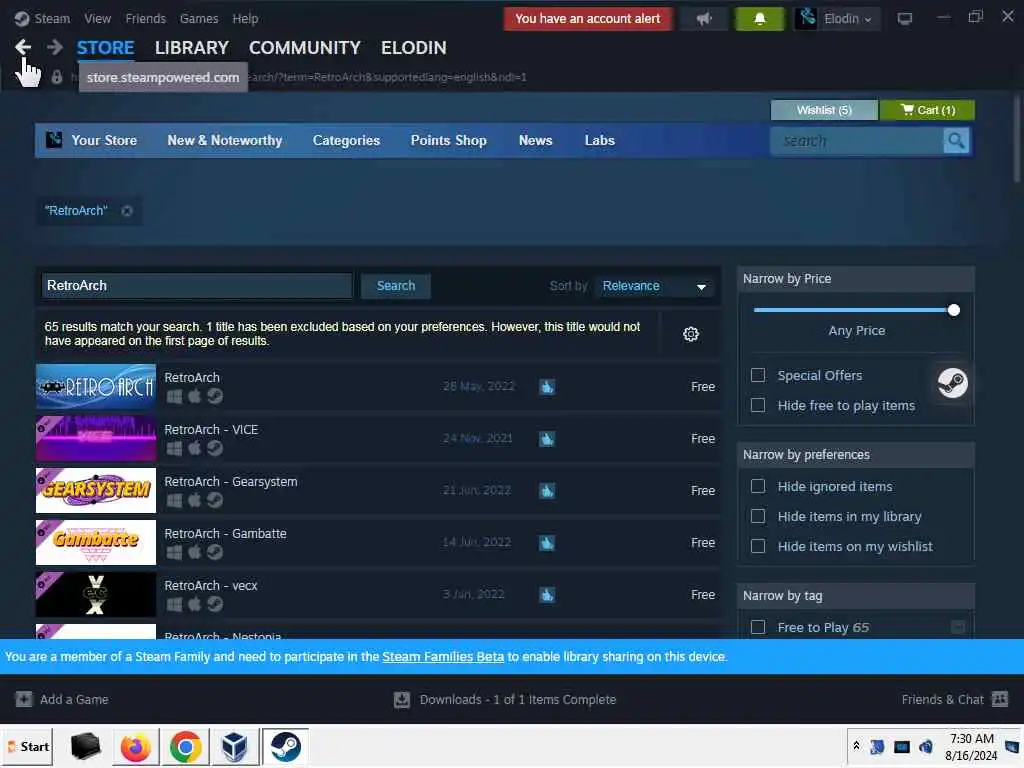The height and width of the screenshot is (768, 1024).
Task: Open the Sort by Relevance dropdown
Action: (x=655, y=286)
